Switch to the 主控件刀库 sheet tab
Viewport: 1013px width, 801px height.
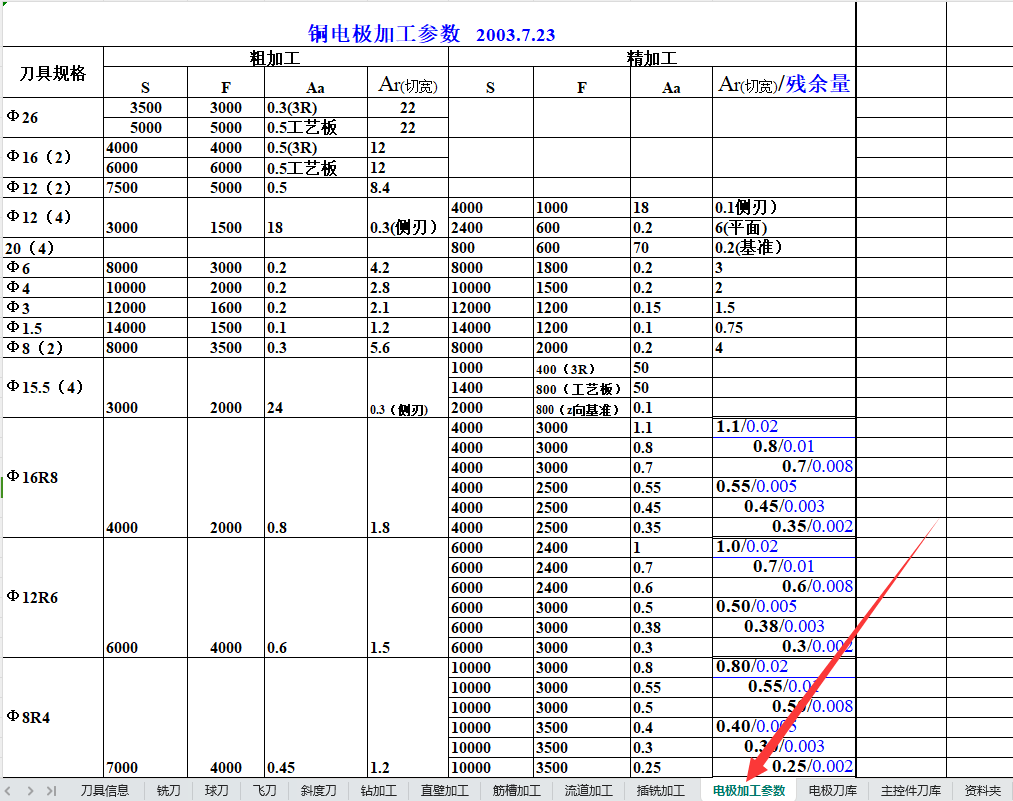(911, 790)
